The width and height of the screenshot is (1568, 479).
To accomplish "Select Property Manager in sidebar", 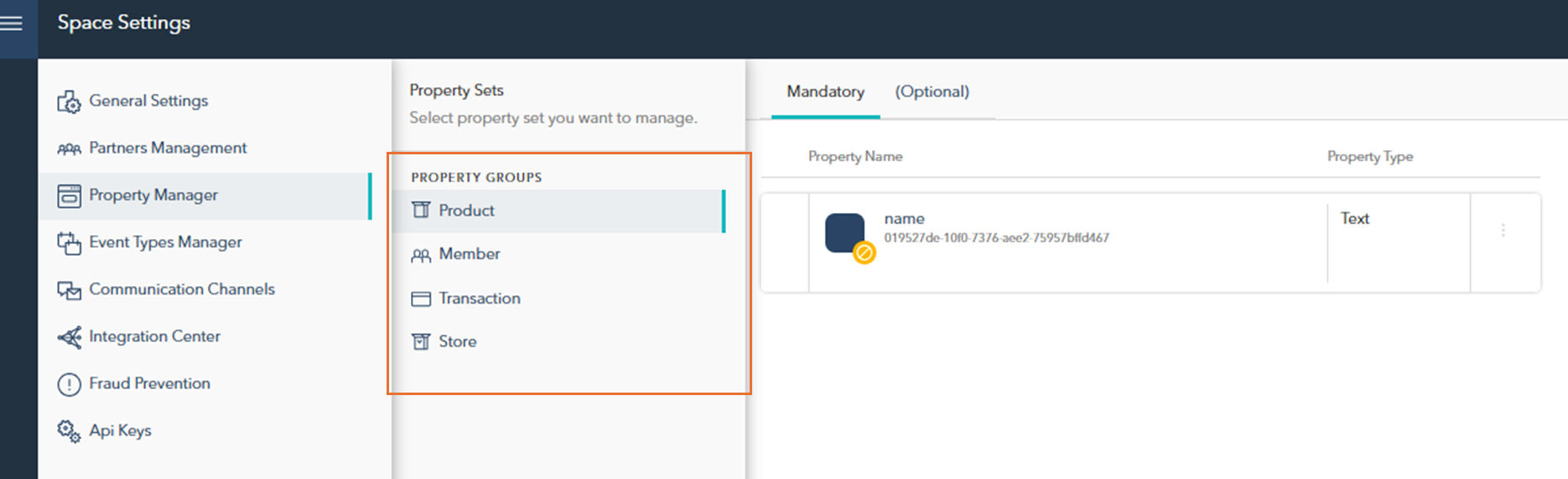I will (x=205, y=195).
